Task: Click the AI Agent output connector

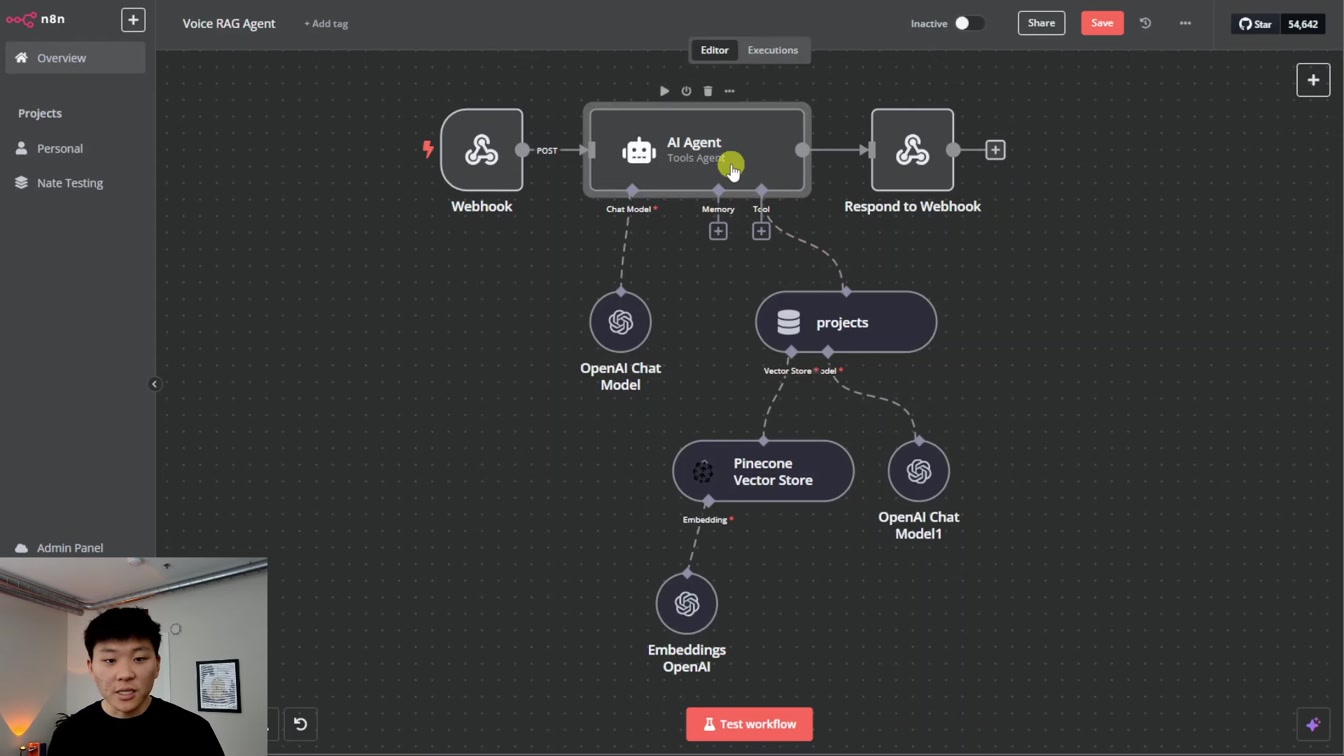Action: click(802, 150)
